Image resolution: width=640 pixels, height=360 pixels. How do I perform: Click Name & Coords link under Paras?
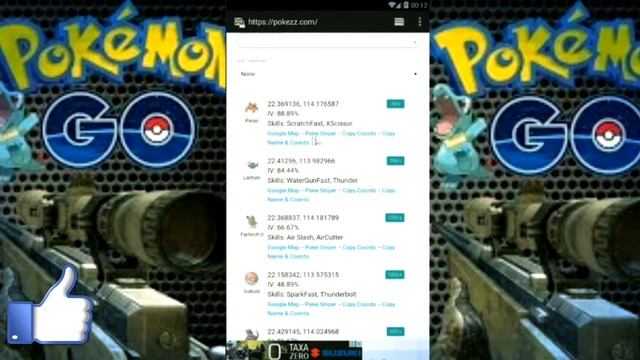coord(288,142)
